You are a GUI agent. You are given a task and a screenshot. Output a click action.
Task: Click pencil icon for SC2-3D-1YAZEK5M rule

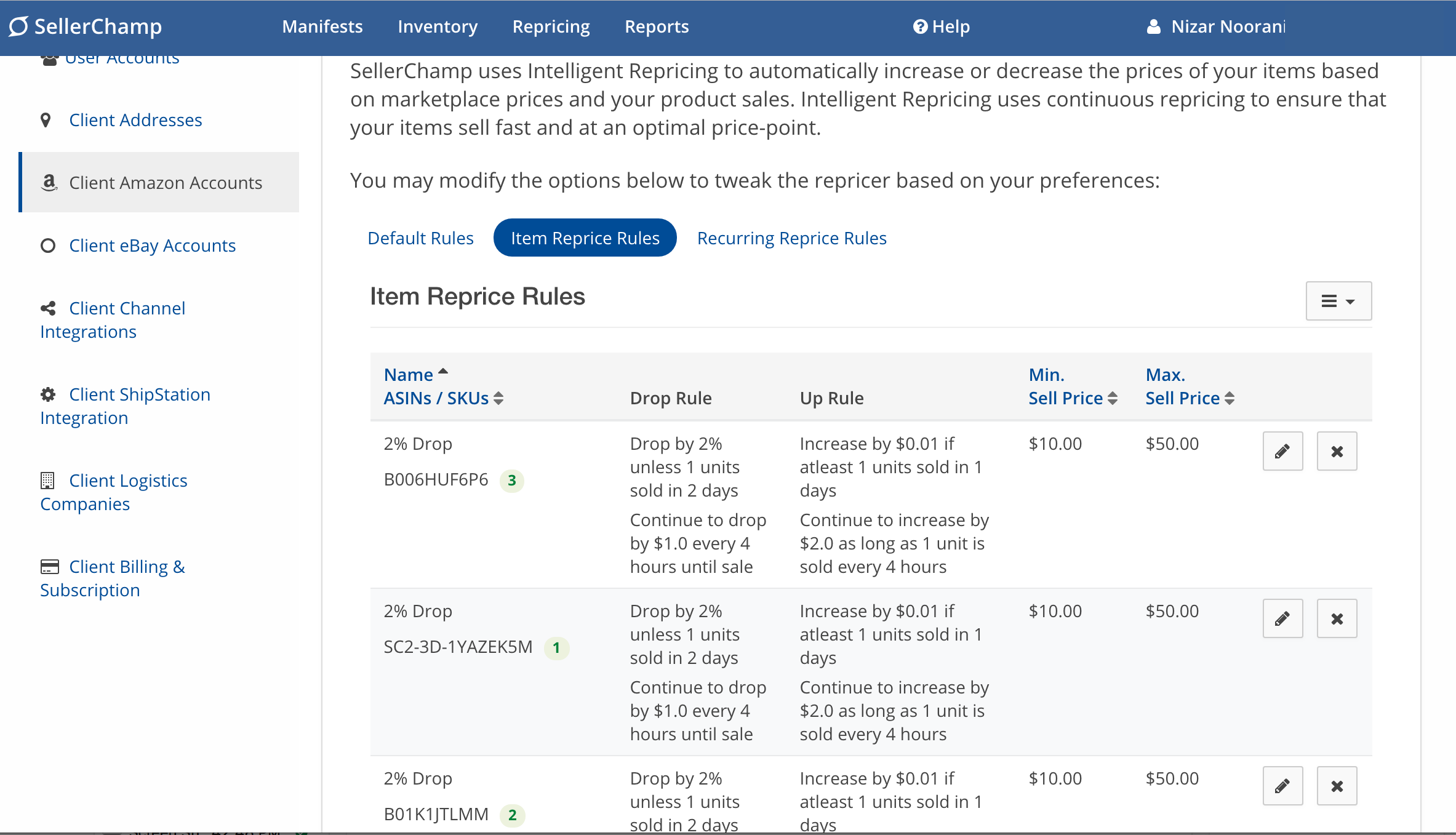(x=1282, y=618)
